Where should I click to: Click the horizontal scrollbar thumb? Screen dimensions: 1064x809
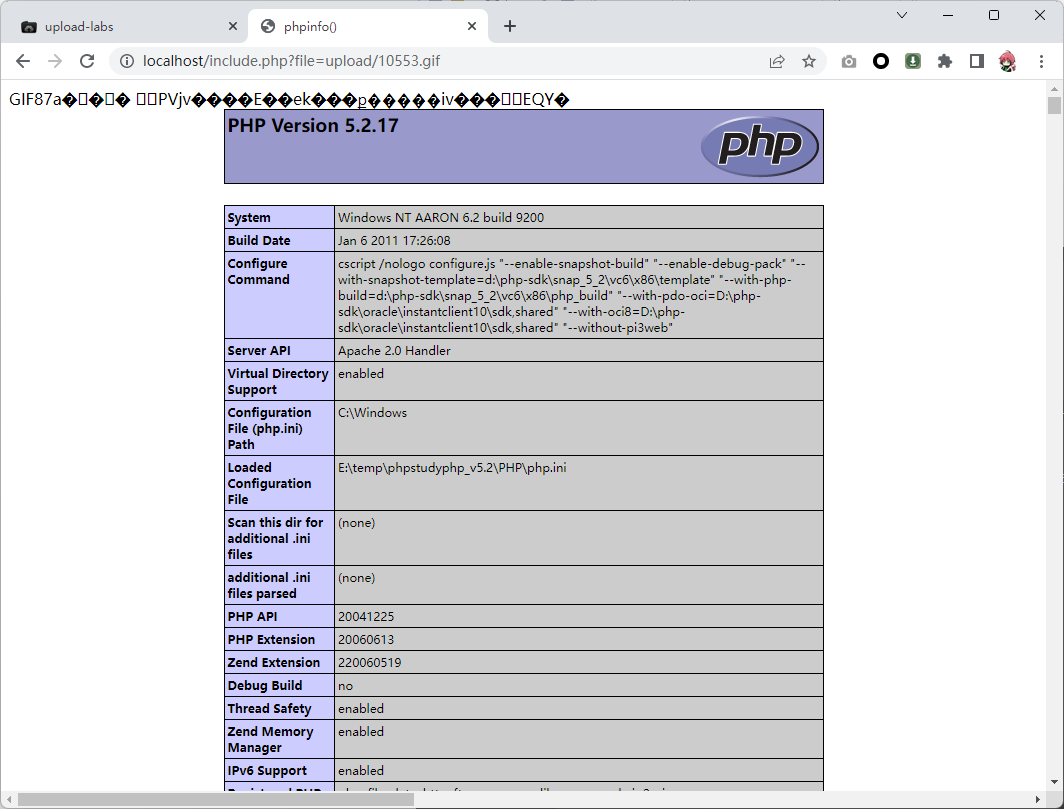click(x=215, y=800)
